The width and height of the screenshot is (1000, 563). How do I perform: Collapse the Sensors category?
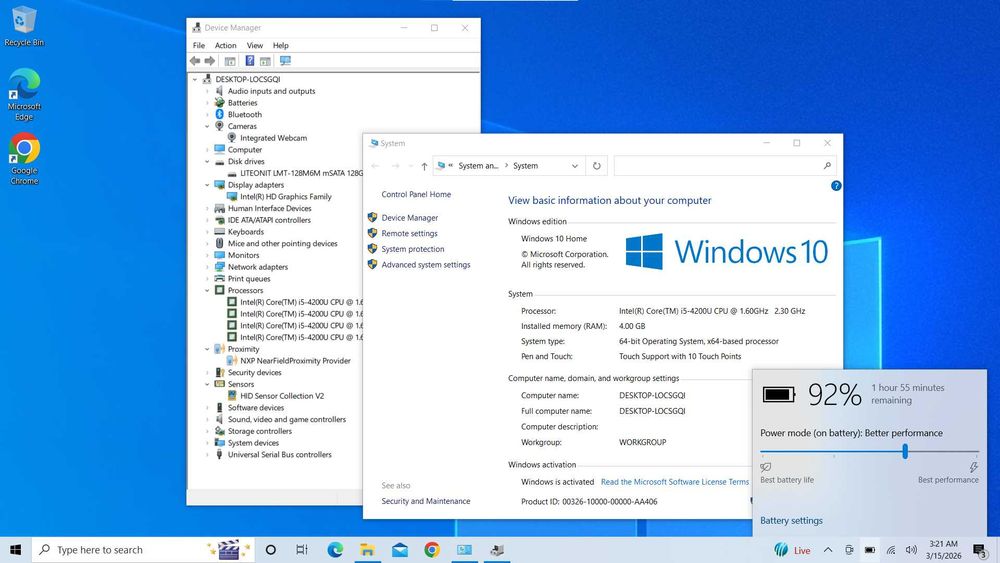pyautogui.click(x=207, y=384)
